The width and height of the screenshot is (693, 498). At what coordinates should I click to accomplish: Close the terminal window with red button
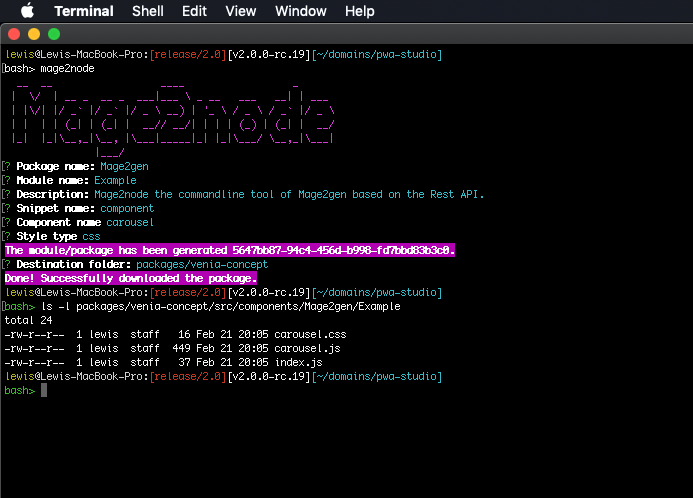tap(14, 34)
